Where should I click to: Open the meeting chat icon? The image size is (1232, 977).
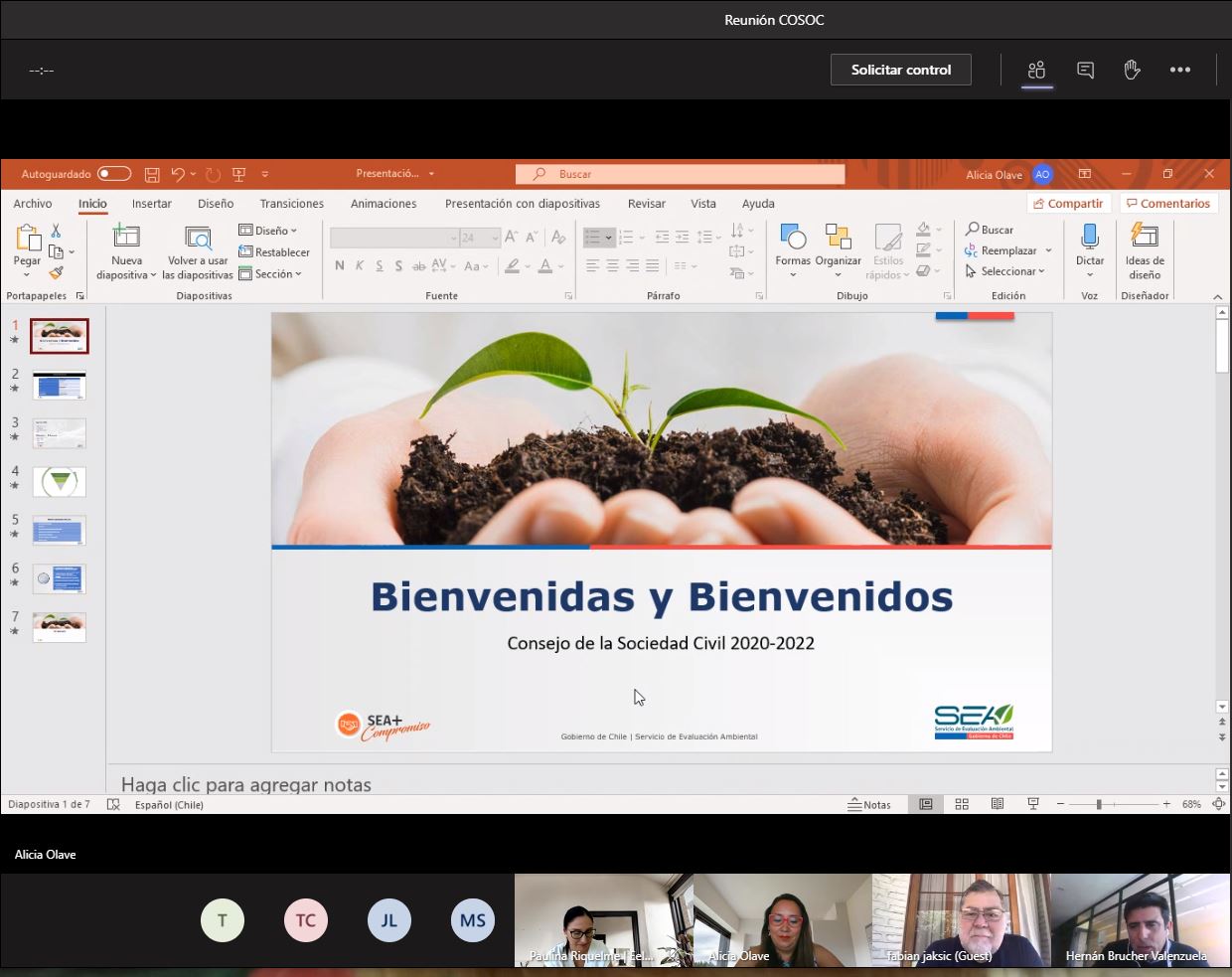click(1085, 70)
